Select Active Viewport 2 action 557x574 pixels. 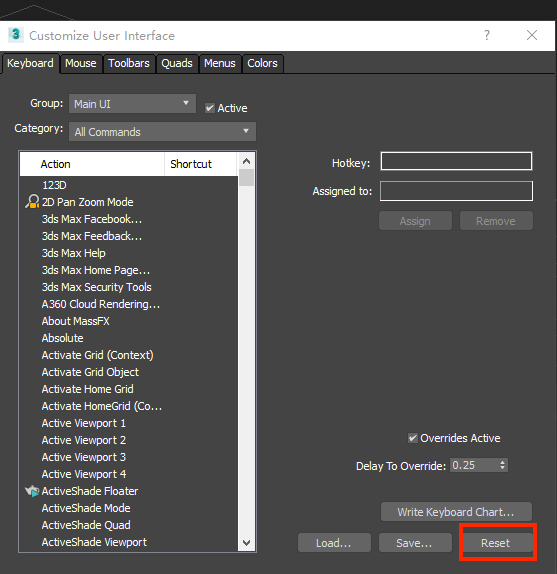[84, 440]
